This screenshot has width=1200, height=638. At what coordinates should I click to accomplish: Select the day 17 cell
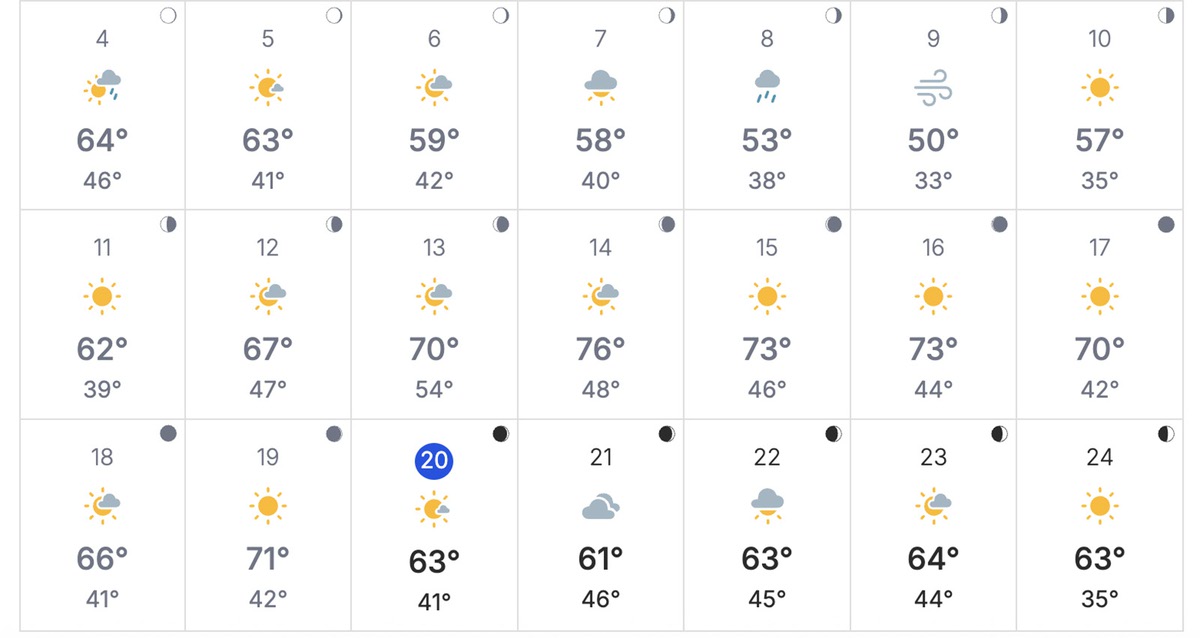(1099, 315)
